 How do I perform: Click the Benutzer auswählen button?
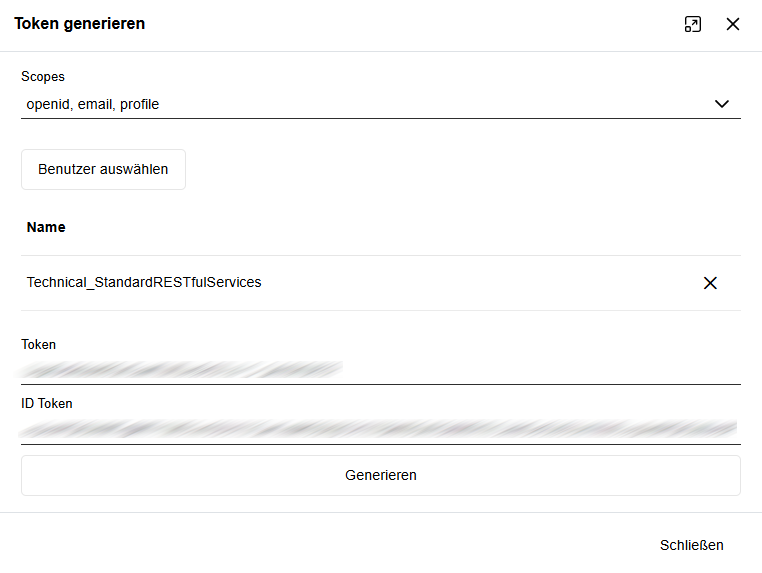[103, 169]
